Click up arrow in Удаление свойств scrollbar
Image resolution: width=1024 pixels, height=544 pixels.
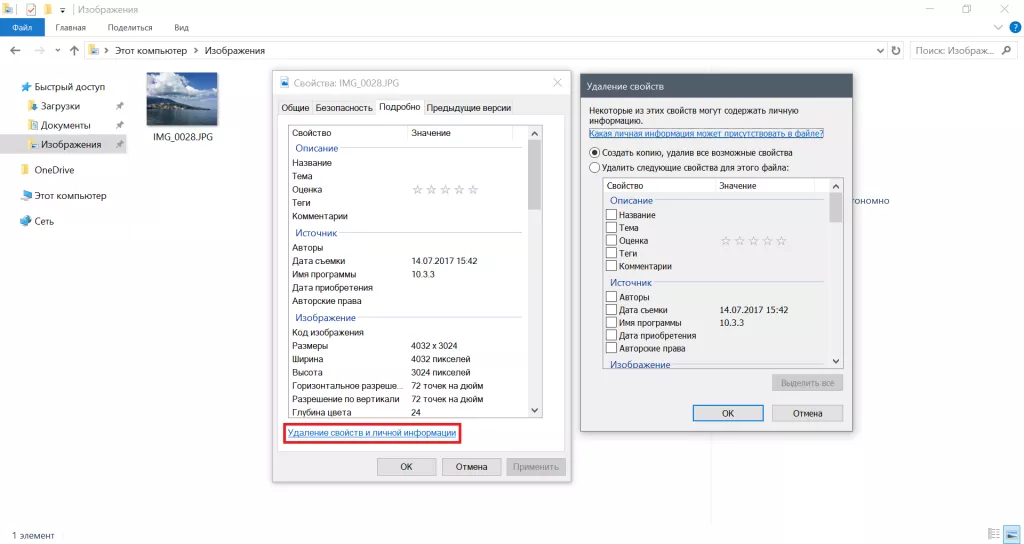pos(835,186)
